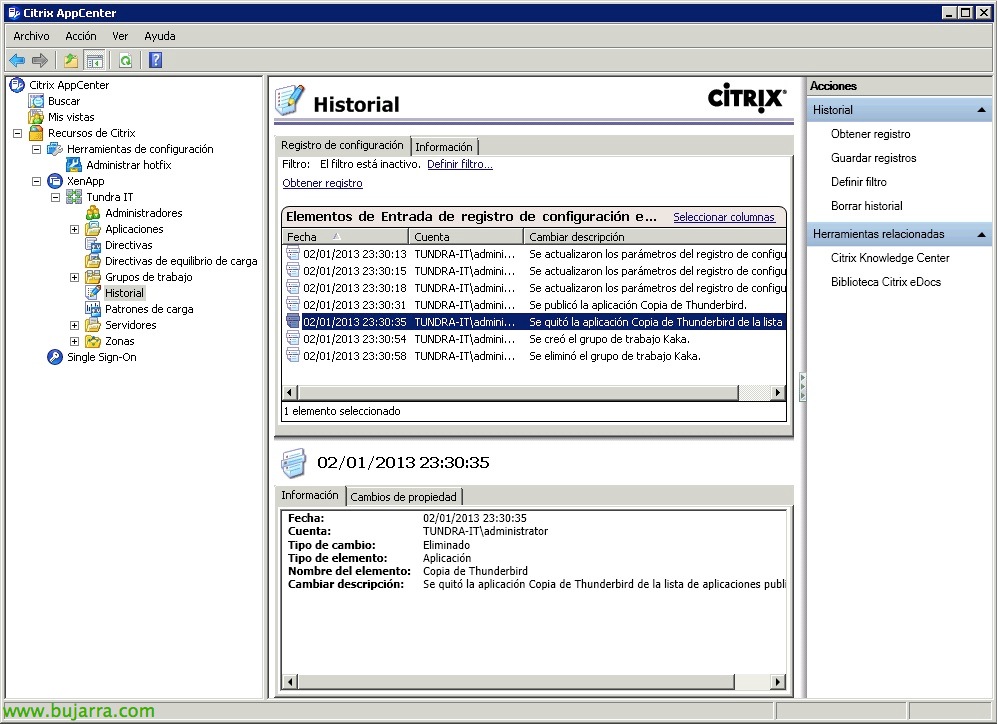Switch to the upper Información tab
997x724 pixels.
[x=444, y=147]
